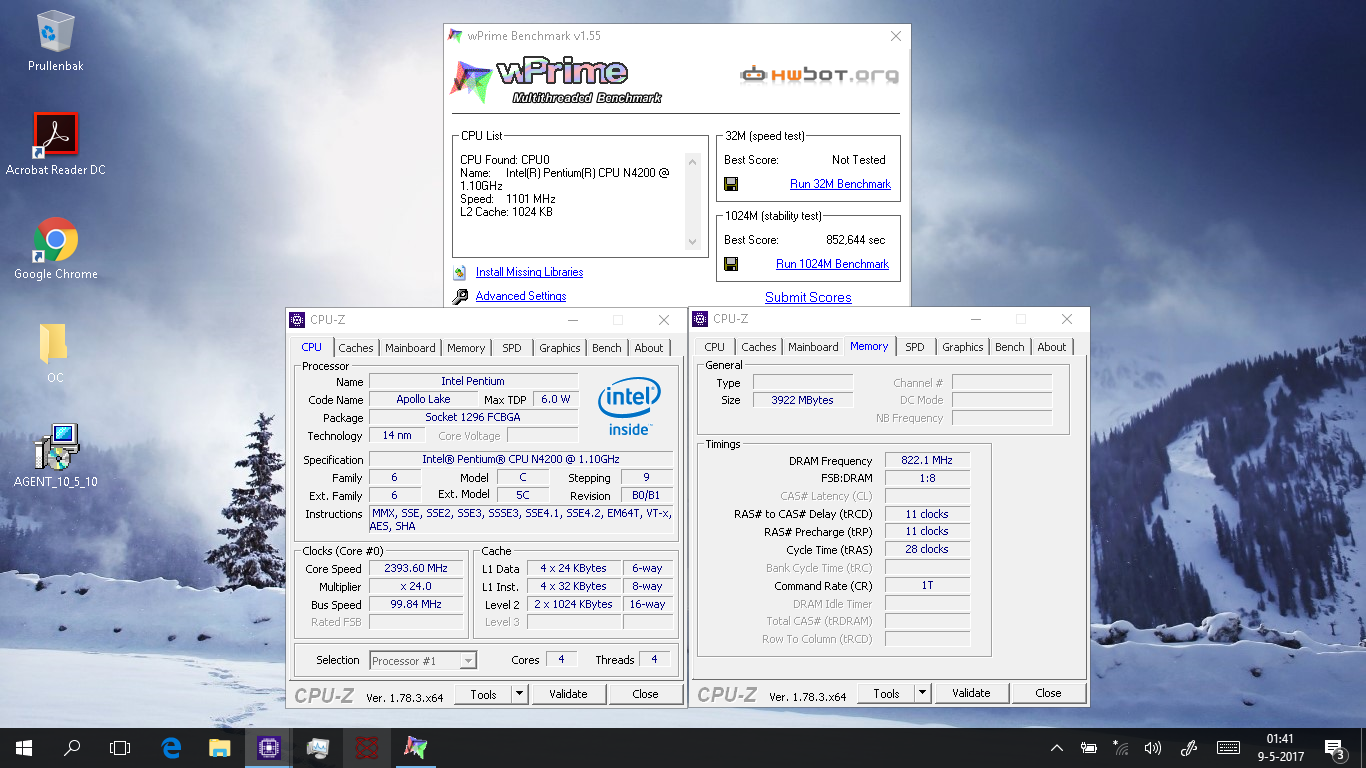Screen dimensions: 1366x768
Task: Open the Wi-Fi network tray icon
Action: [x=1121, y=748]
